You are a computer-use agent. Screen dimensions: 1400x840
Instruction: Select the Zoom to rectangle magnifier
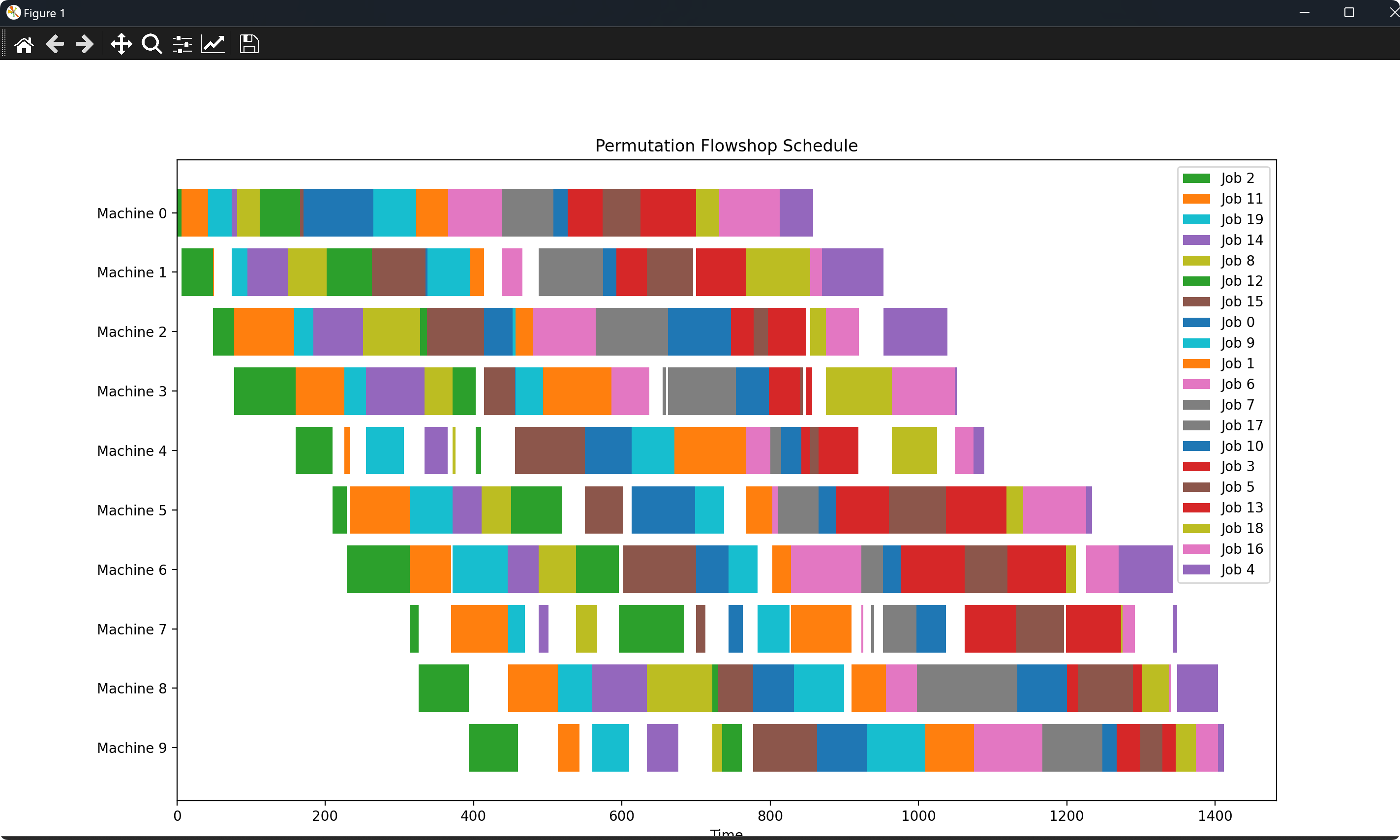pyautogui.click(x=152, y=44)
